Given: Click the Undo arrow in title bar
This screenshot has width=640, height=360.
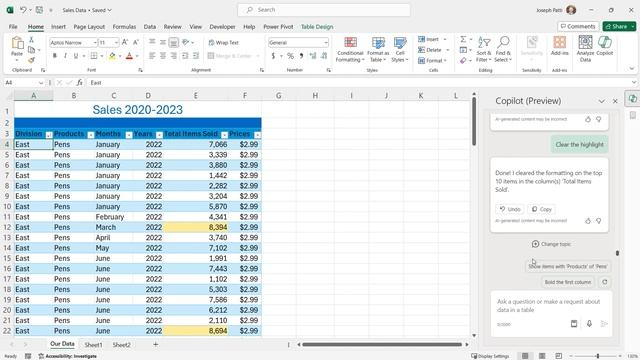Looking at the screenshot, I should 24,10.
